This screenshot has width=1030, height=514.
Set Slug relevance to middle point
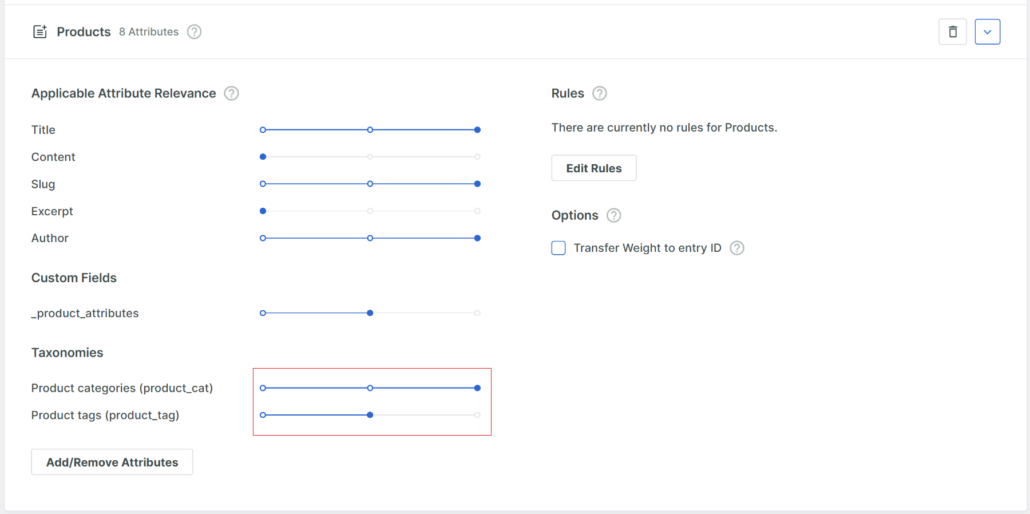point(370,184)
